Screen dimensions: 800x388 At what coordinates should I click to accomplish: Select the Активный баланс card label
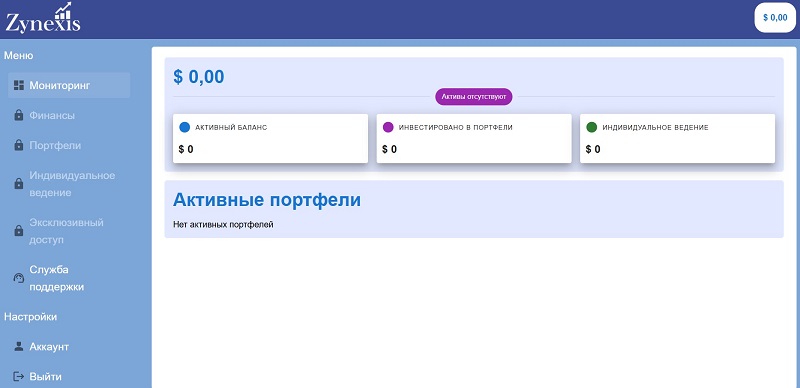pos(231,128)
